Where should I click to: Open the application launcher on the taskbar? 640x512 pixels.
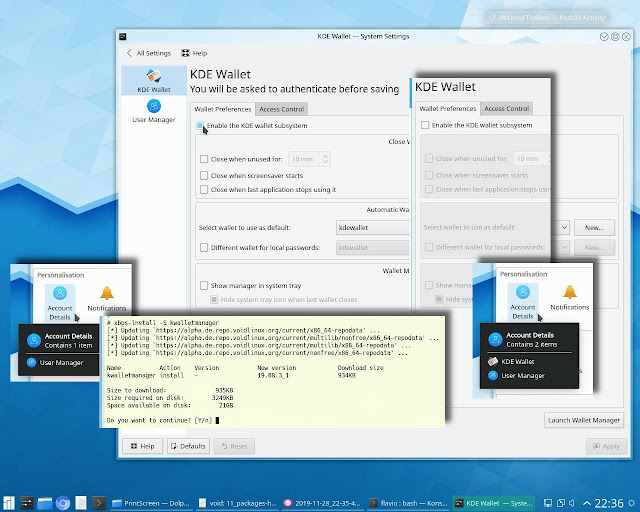(9, 503)
